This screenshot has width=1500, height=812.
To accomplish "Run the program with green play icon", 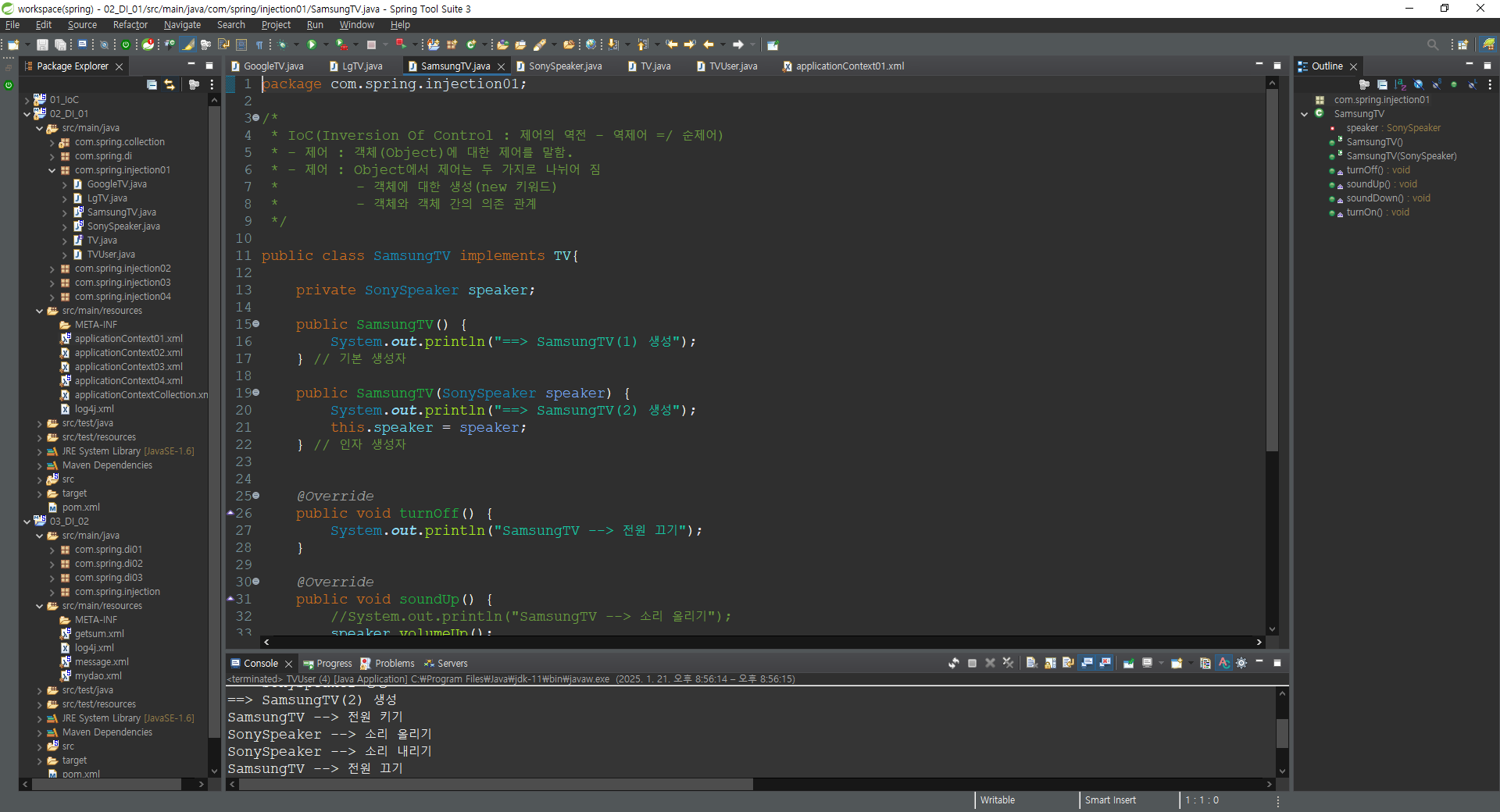I will 312,45.
